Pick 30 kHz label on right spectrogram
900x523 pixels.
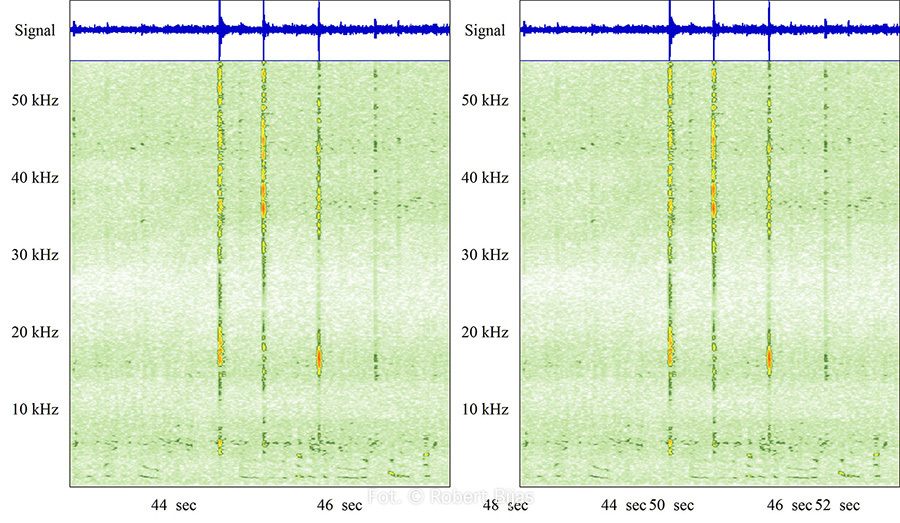coord(485,255)
